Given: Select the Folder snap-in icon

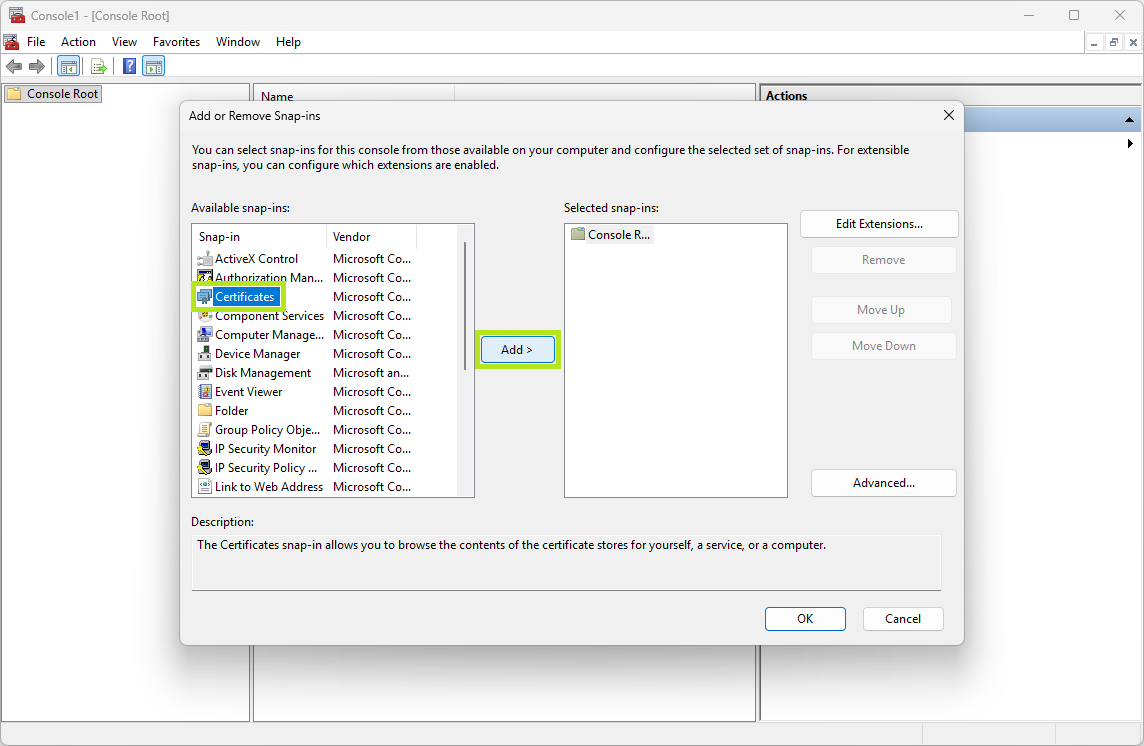Looking at the screenshot, I should [x=205, y=410].
